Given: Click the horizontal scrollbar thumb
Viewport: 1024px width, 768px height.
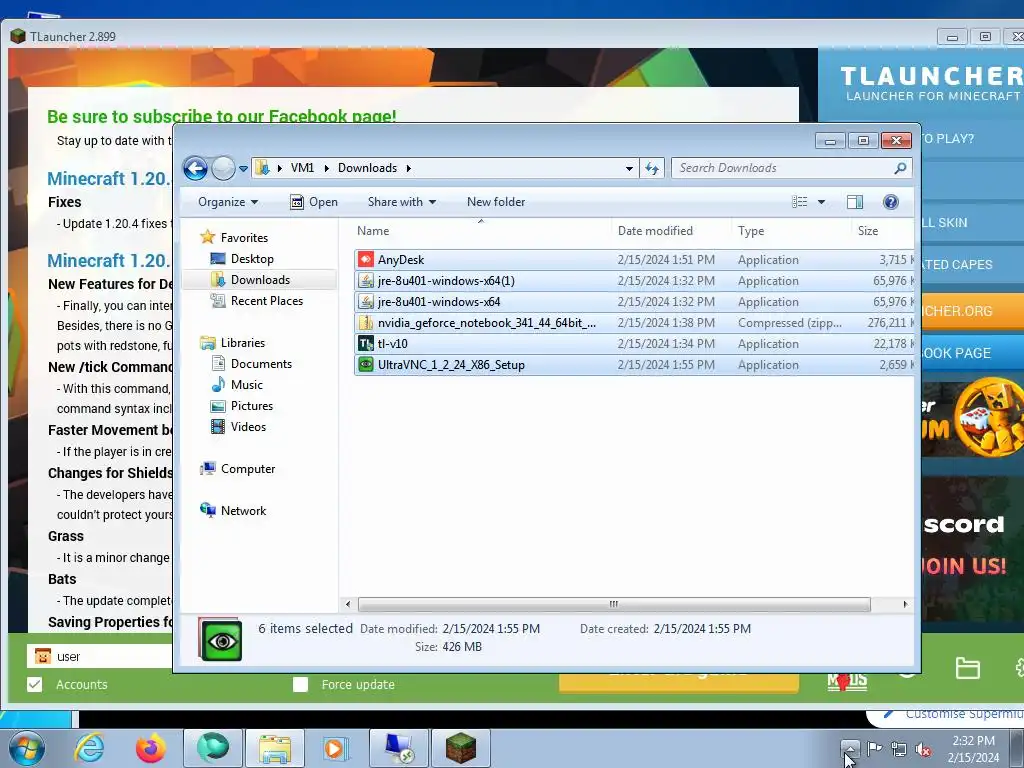Looking at the screenshot, I should click(x=614, y=604).
